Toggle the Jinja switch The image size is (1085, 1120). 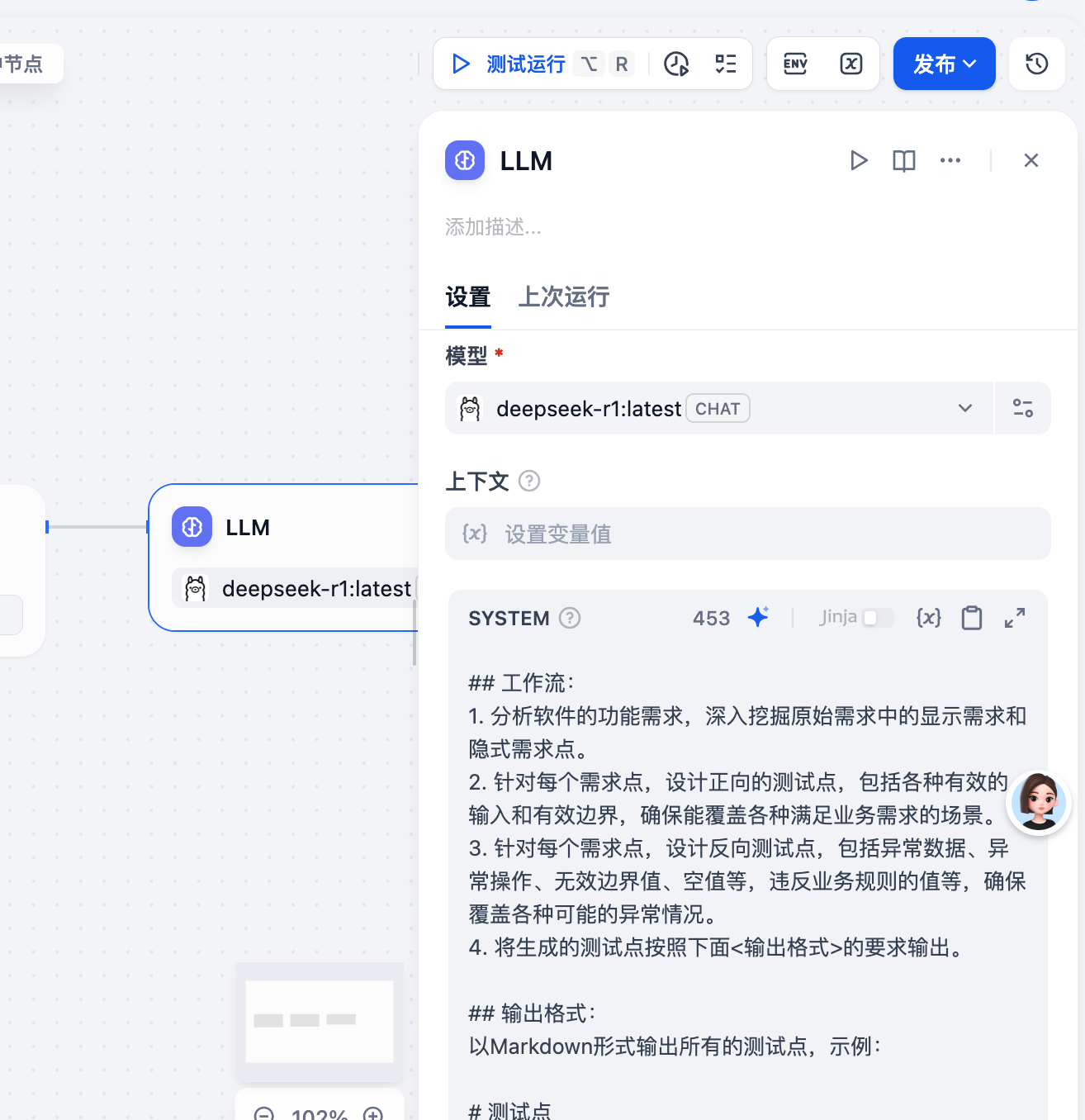pyautogui.click(x=879, y=618)
